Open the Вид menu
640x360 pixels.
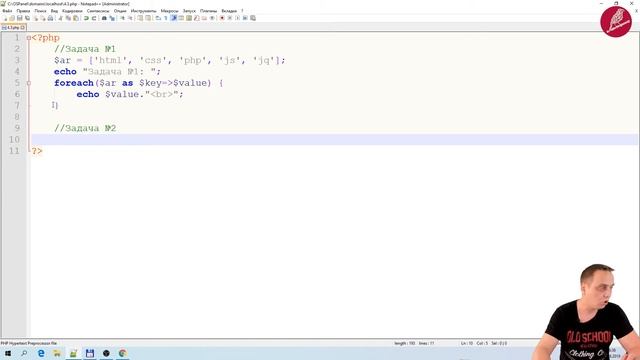click(x=54, y=11)
